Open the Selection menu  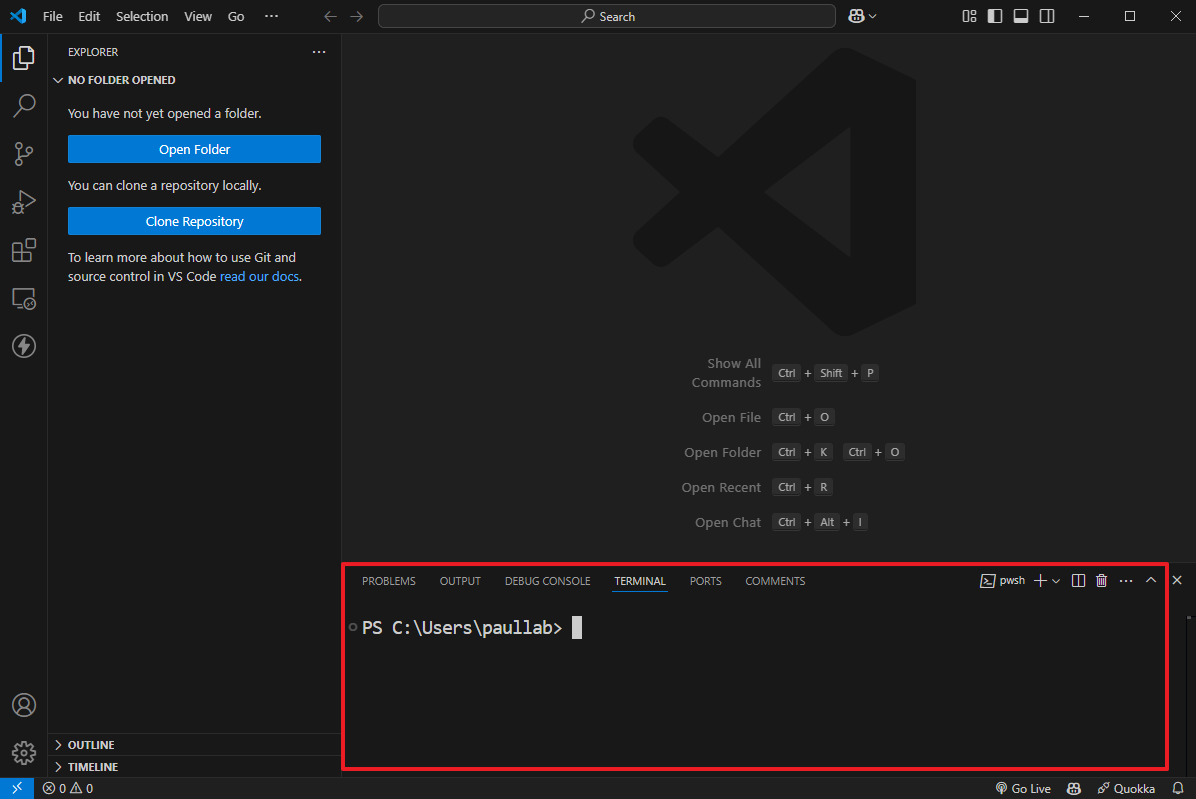(142, 16)
